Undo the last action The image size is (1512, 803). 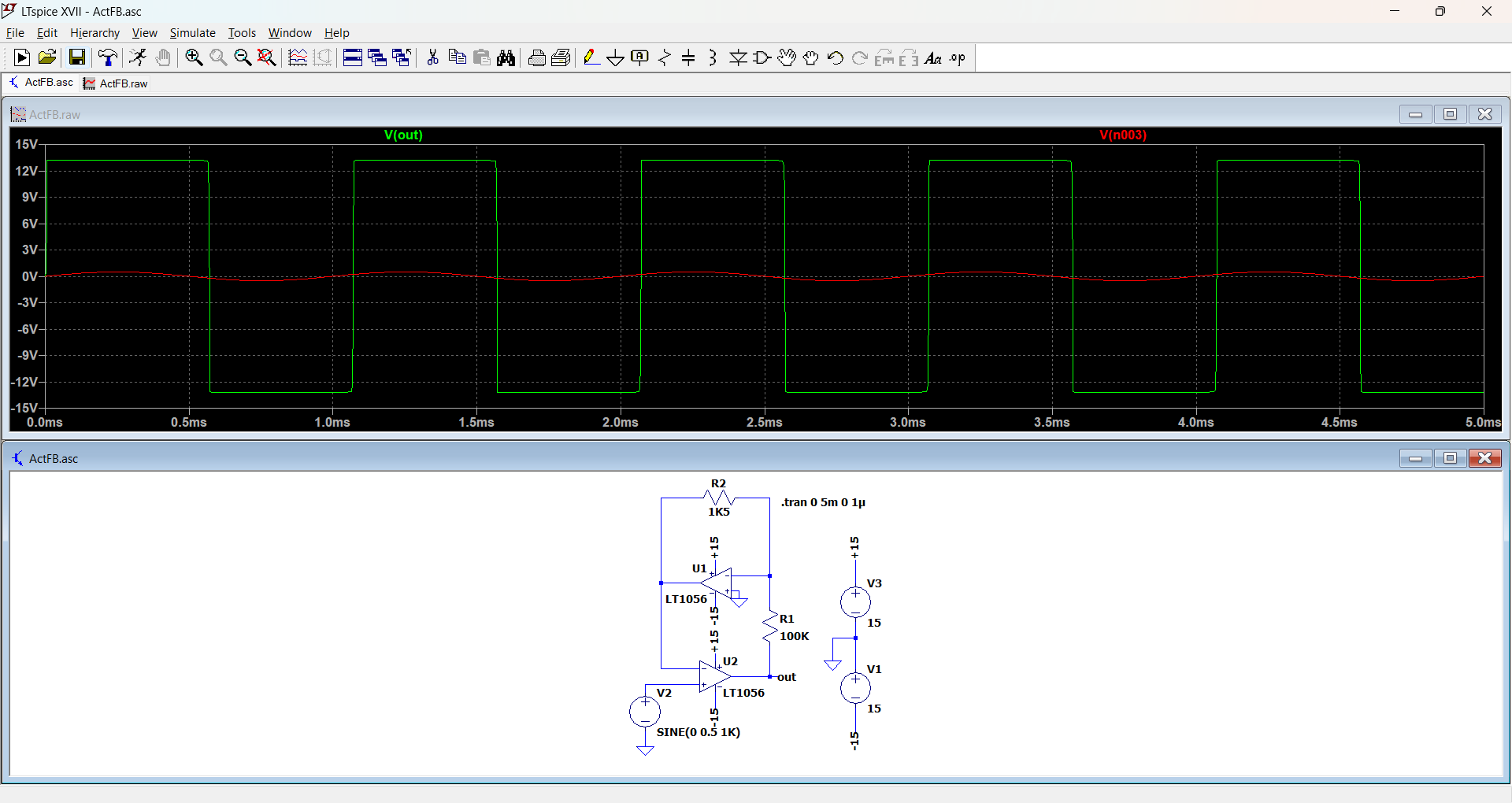(x=836, y=57)
